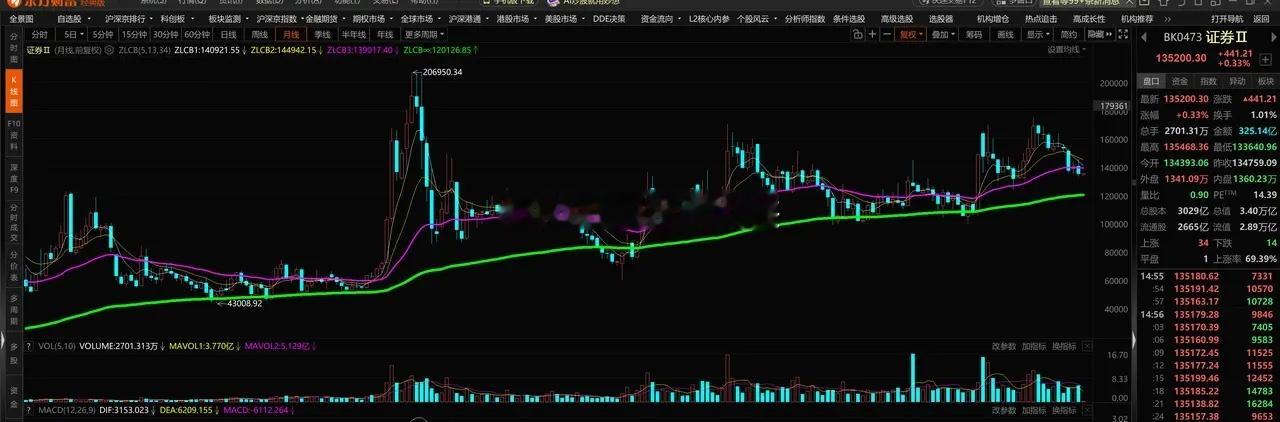Switch to 分时 chart
The width and height of the screenshot is (1280, 422).
pos(39,34)
